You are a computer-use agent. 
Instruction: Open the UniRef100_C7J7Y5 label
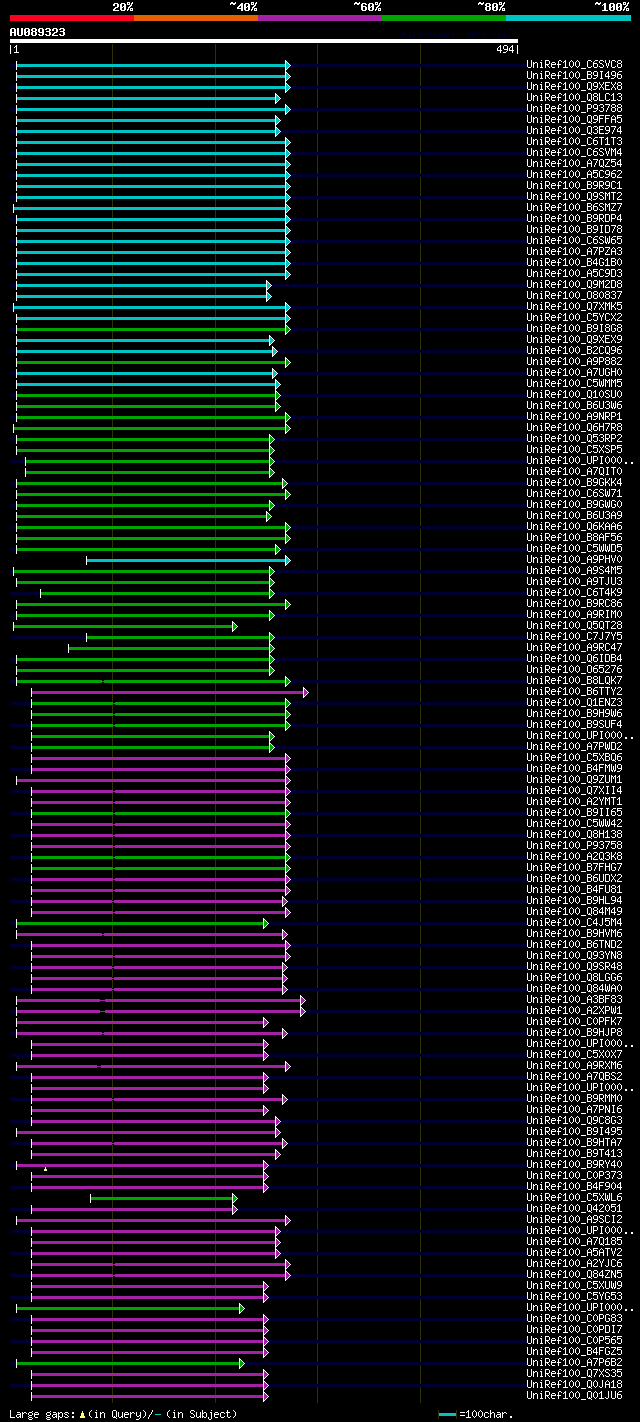click(574, 636)
